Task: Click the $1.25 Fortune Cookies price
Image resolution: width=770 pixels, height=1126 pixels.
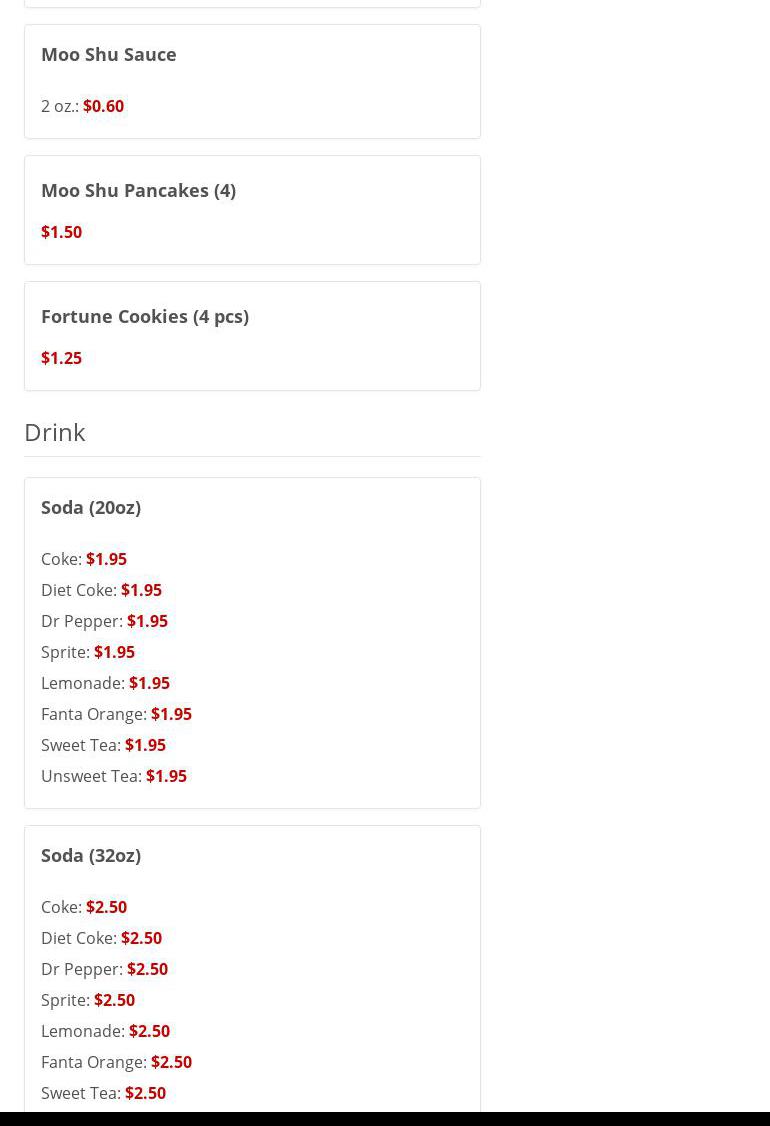Action: click(x=61, y=358)
